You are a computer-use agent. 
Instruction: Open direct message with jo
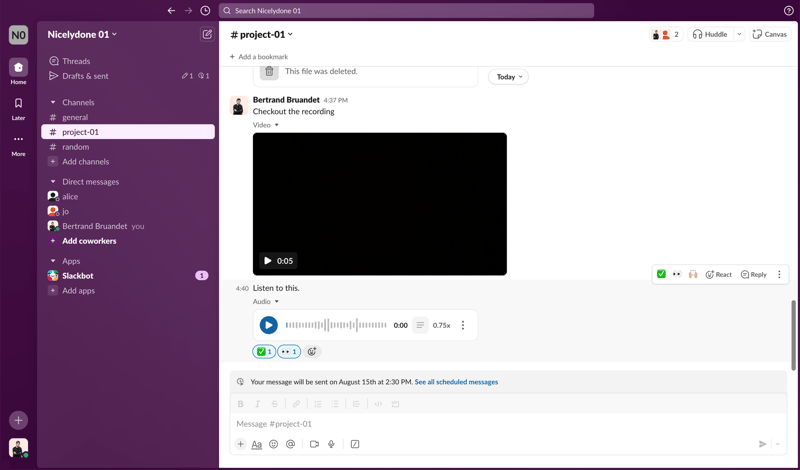coord(65,211)
